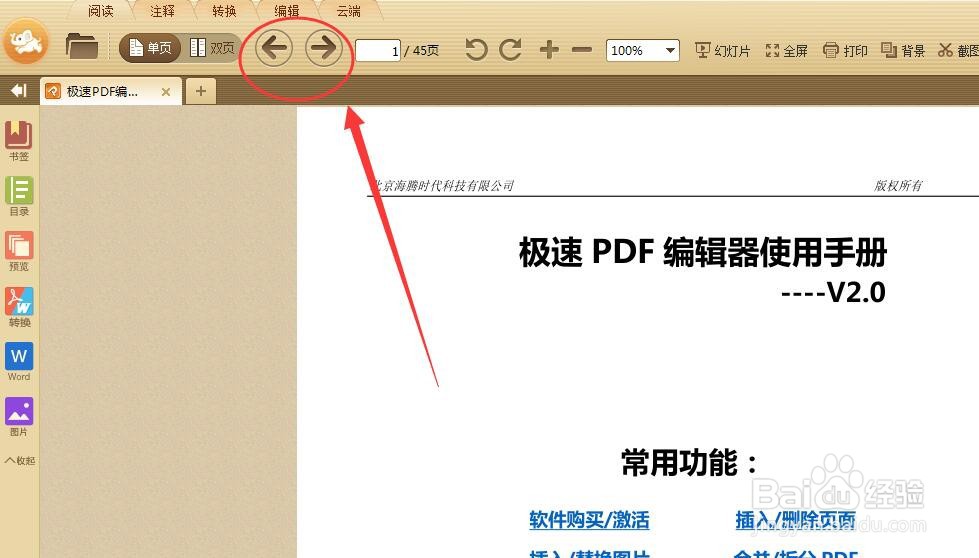Open the 软件购买/激活 link
Image resolution: width=979 pixels, height=558 pixels.
pyautogui.click(x=589, y=520)
